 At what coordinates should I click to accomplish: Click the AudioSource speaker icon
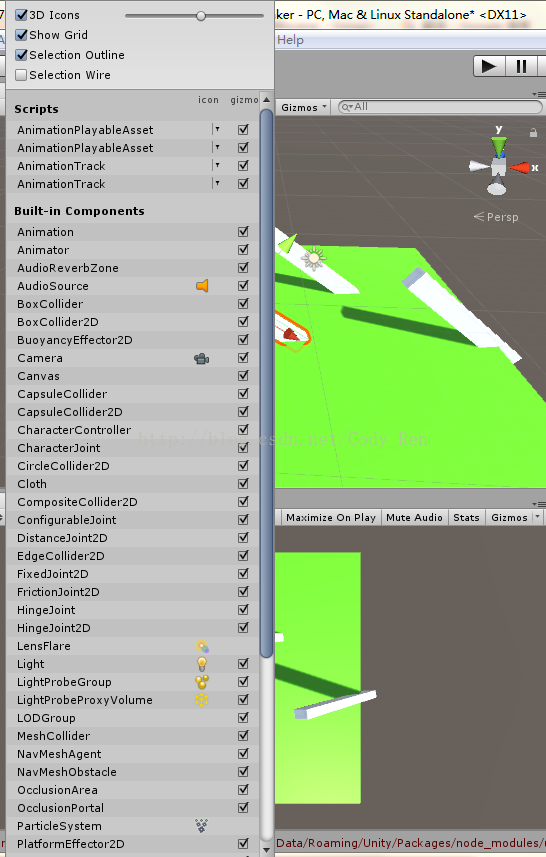[202, 286]
